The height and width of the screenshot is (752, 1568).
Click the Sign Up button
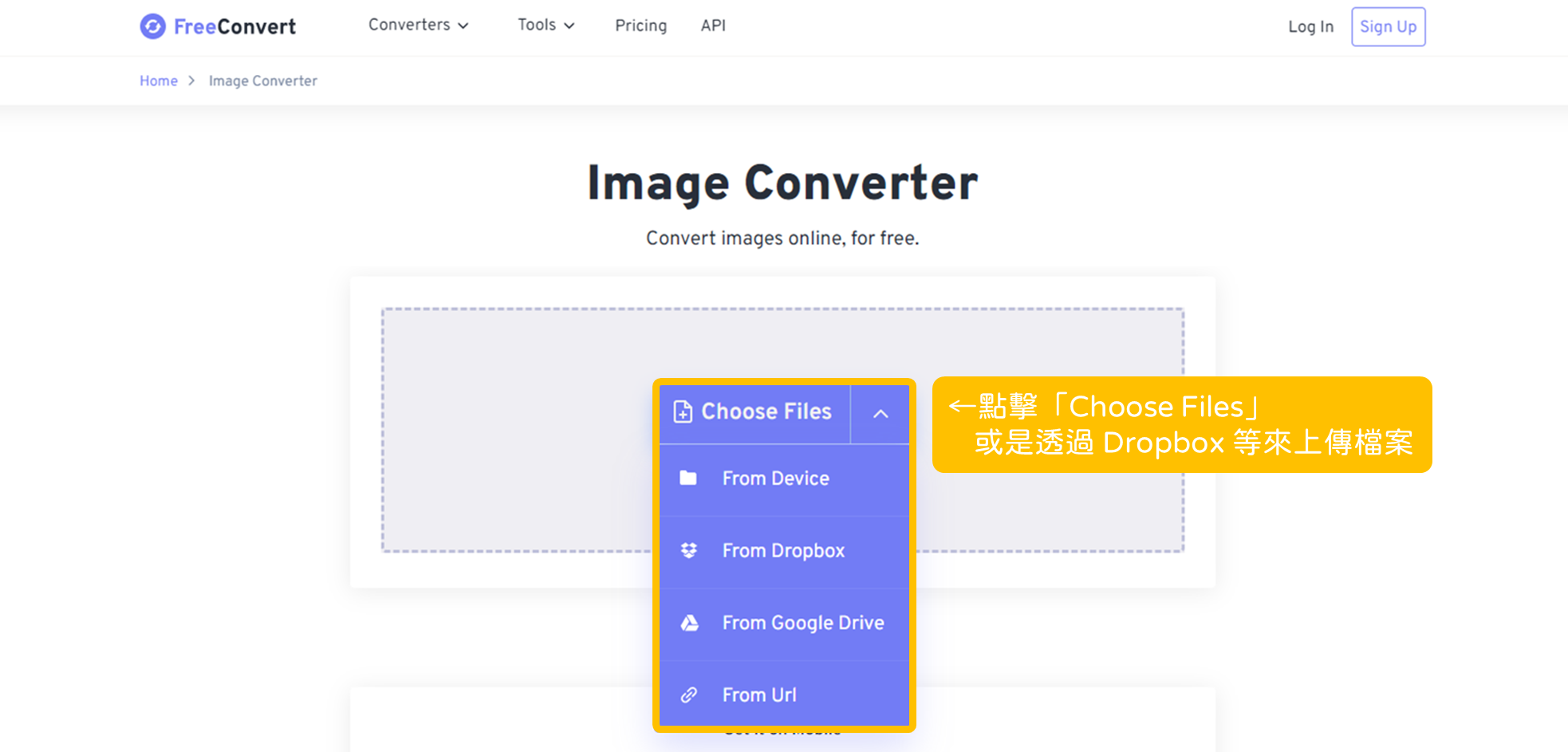pos(1388,26)
